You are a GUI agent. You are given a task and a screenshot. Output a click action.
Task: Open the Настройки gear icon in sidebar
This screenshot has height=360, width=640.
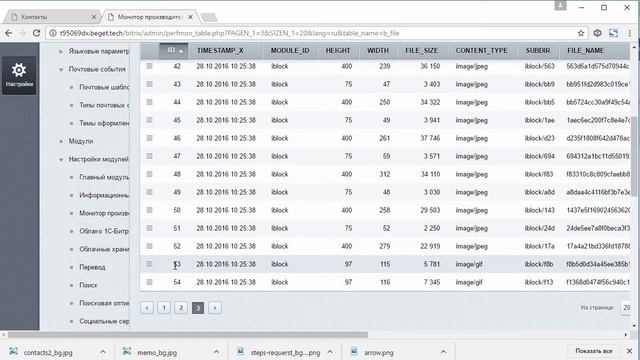[x=19, y=76]
